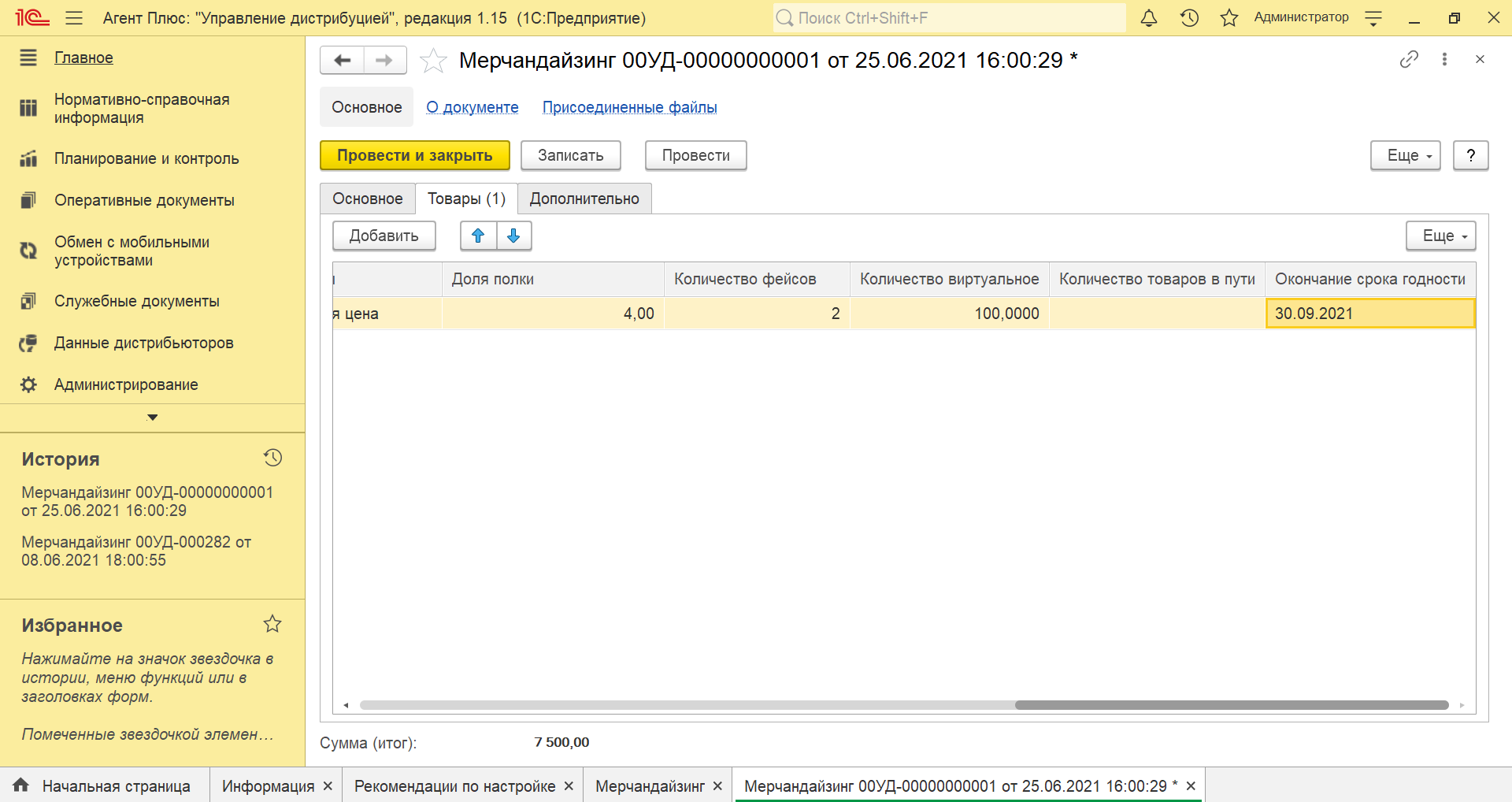
Task: Copy link to document chain icon
Action: click(1409, 59)
